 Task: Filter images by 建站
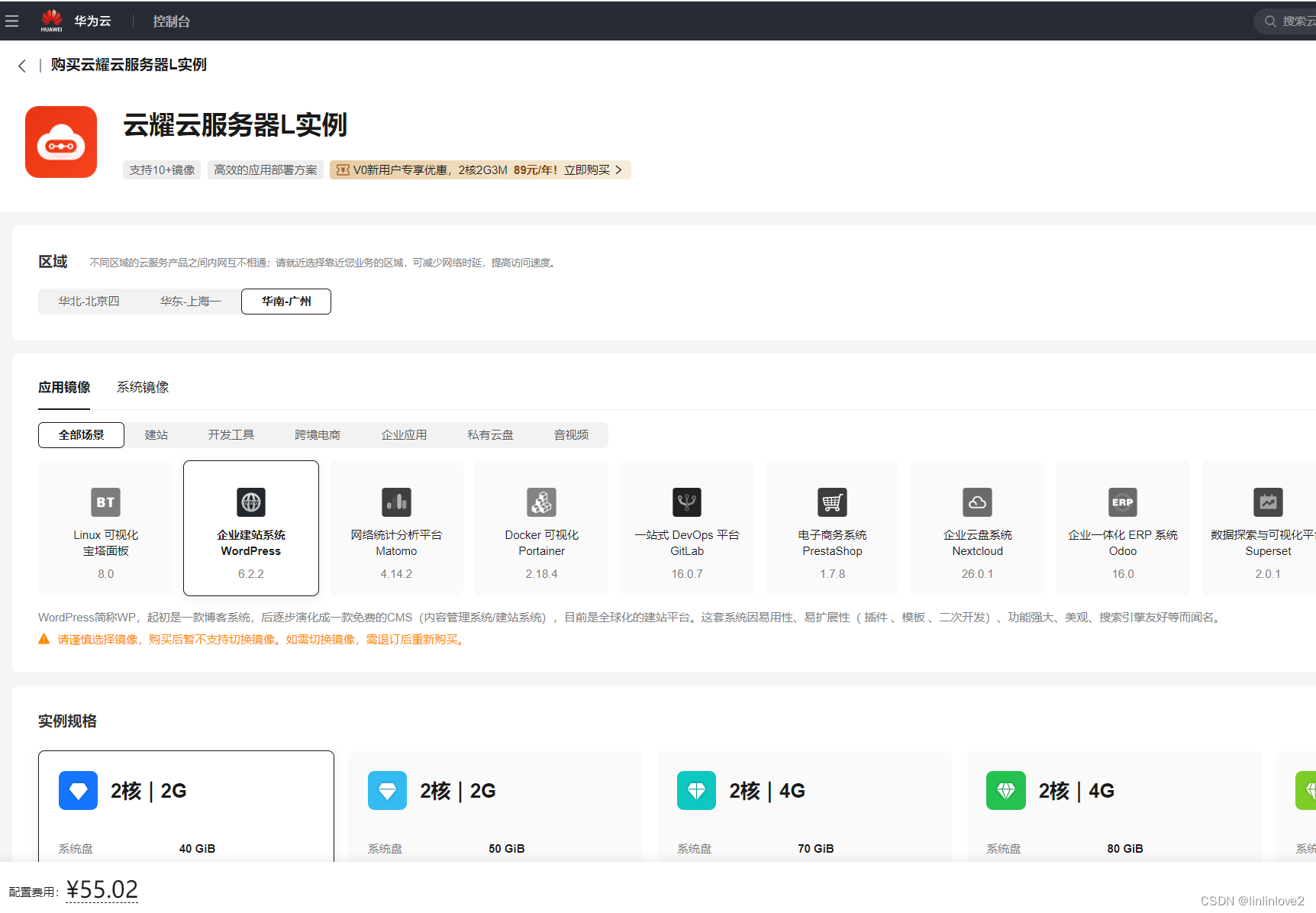coord(156,435)
